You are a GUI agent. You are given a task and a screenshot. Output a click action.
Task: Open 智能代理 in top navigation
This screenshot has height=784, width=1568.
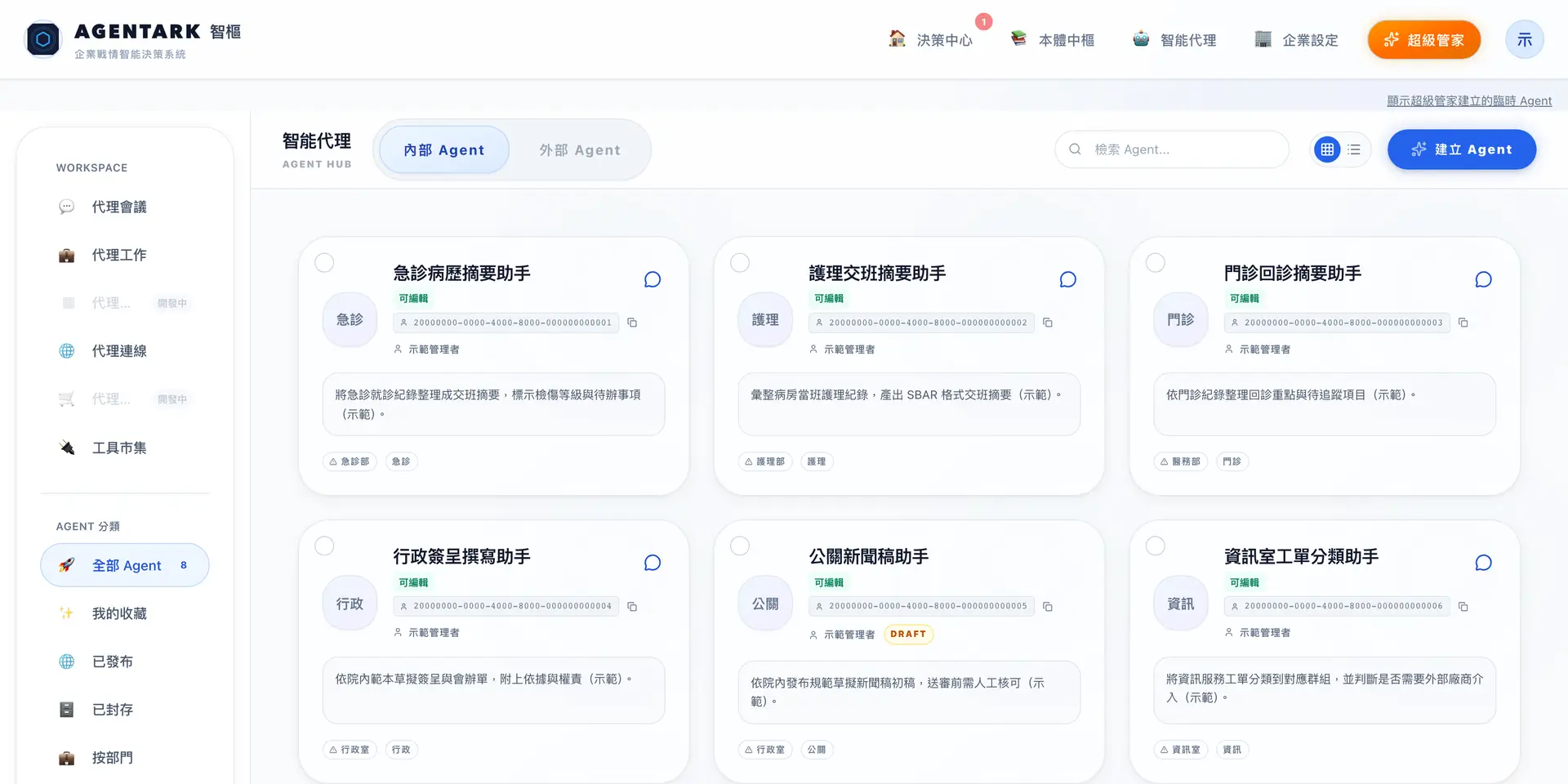point(1174,39)
